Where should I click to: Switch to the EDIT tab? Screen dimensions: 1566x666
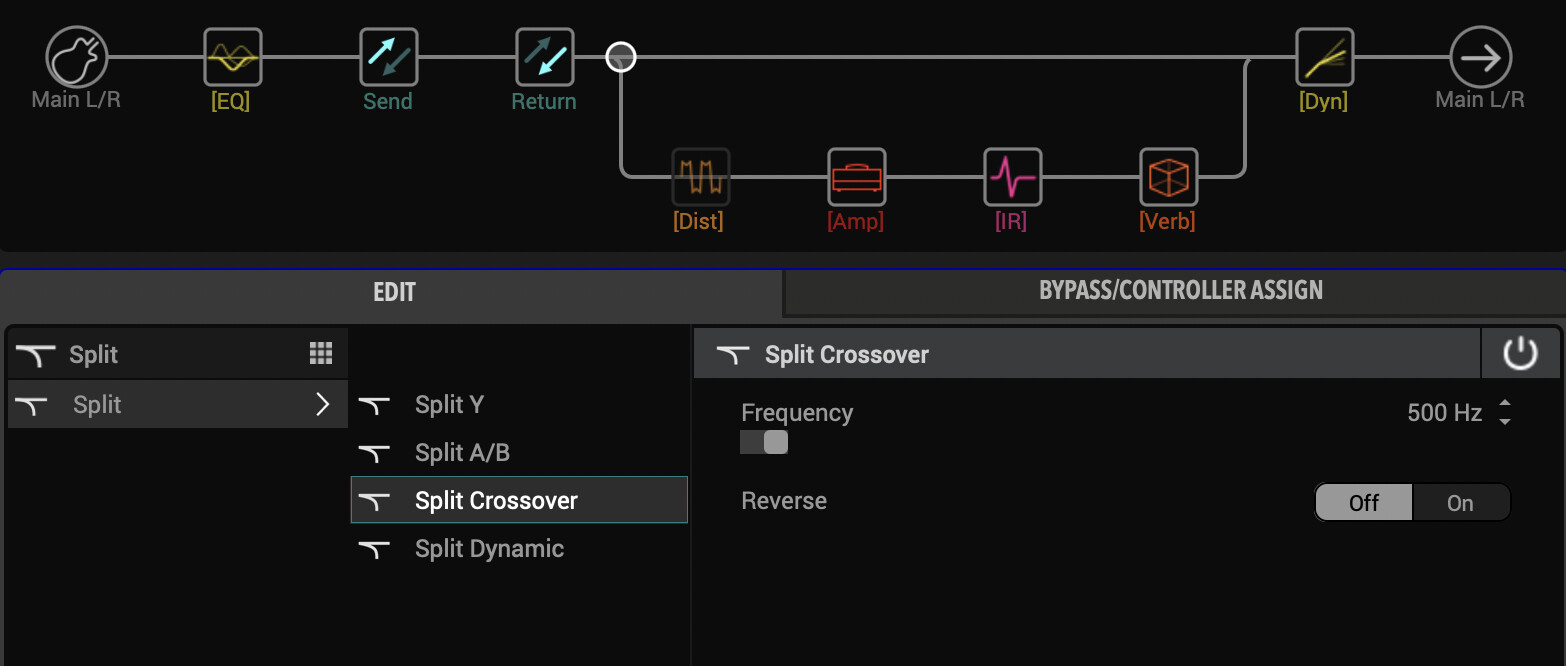pos(394,293)
